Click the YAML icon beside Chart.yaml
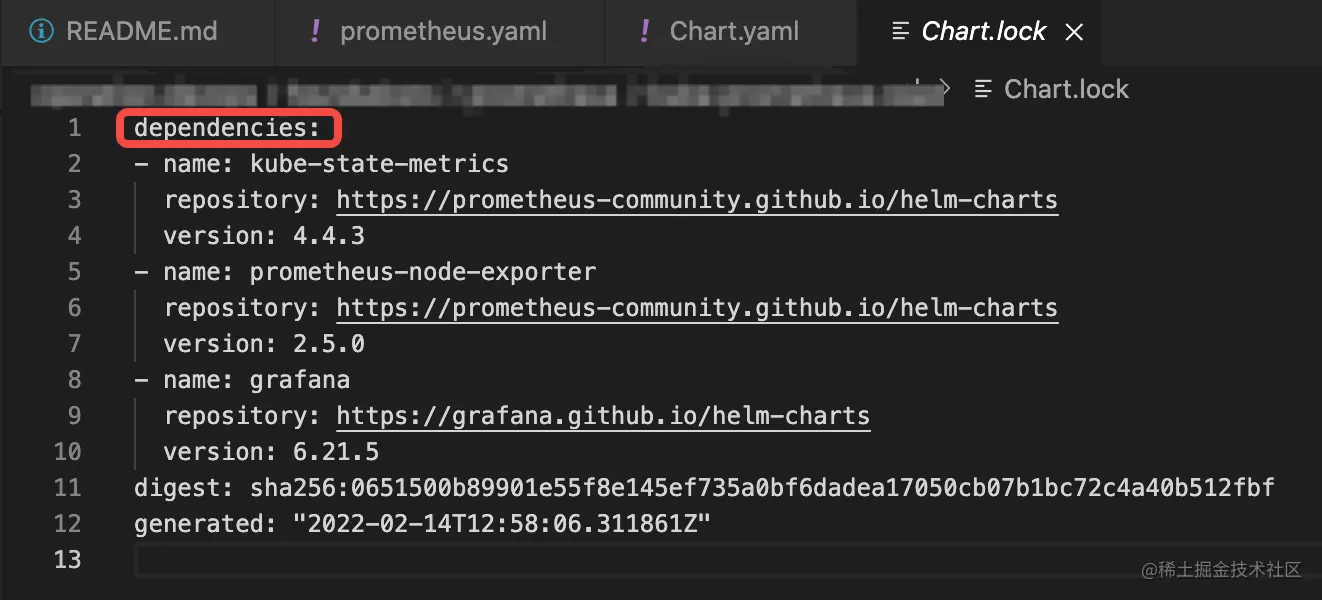1322x600 pixels. point(645,32)
